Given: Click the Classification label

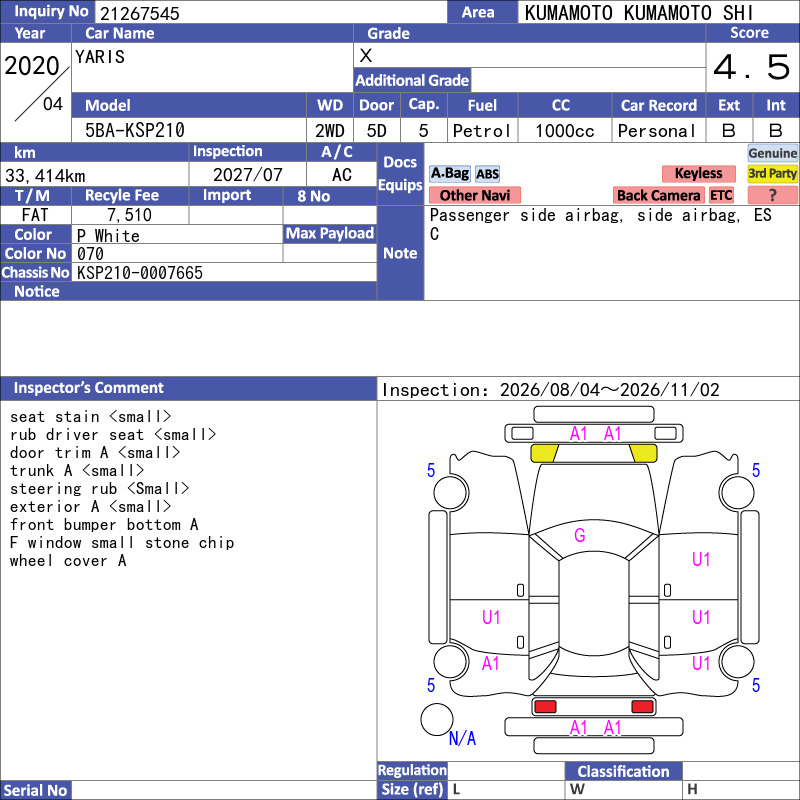Looking at the screenshot, I should point(623,771).
